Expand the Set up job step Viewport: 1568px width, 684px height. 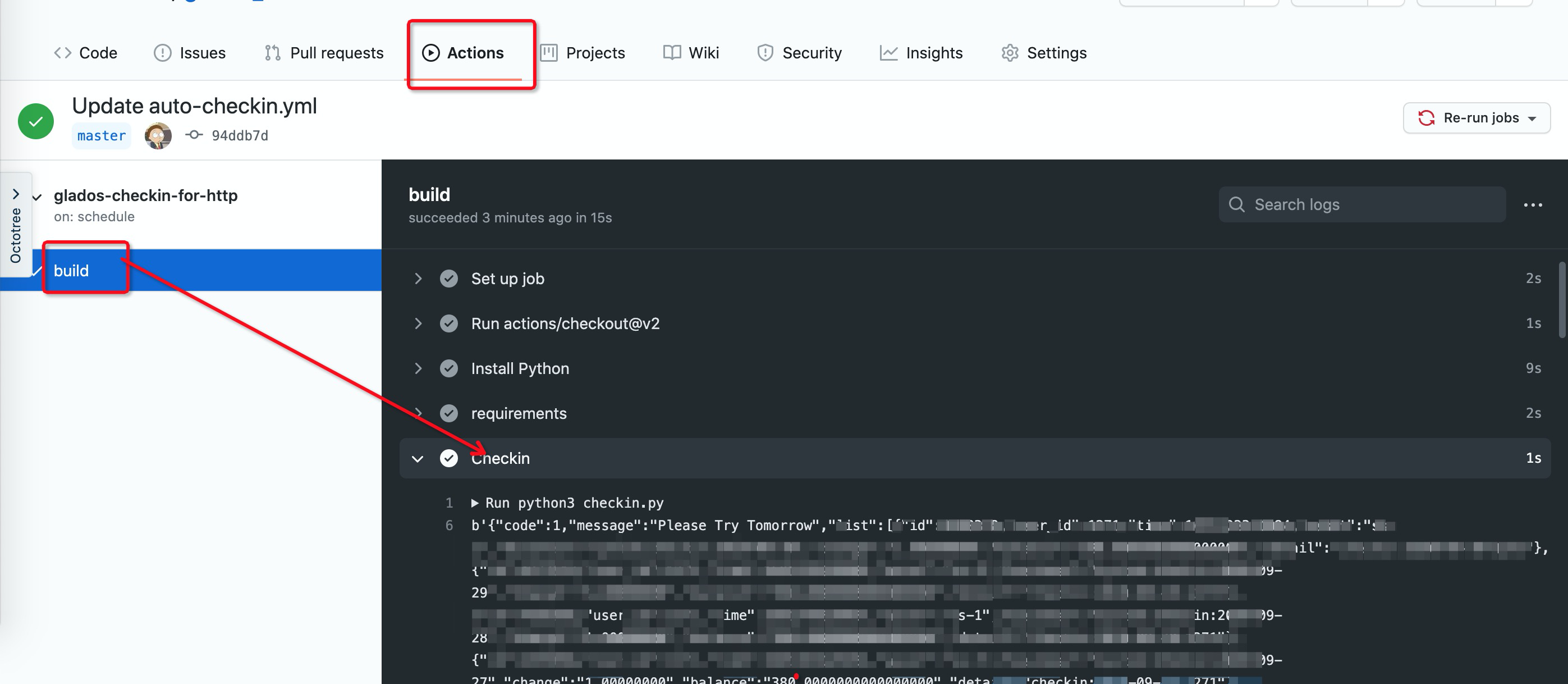(x=417, y=279)
